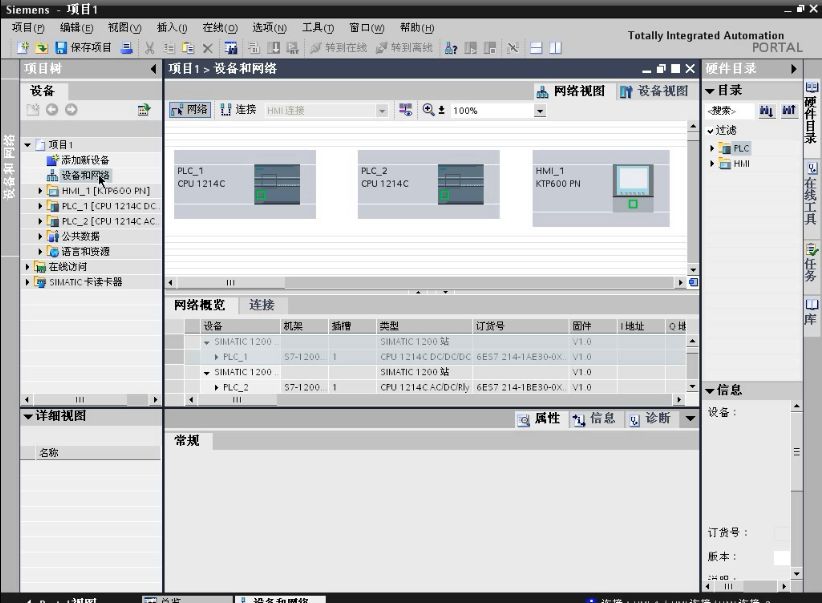822x603 pixels.
Task: Open the 插入(I) menu
Action: pos(172,27)
